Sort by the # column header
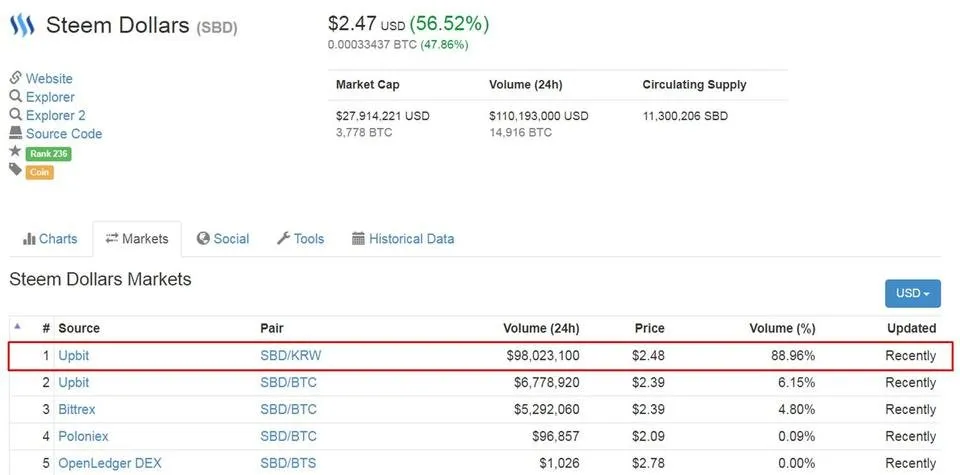The height and width of the screenshot is (475, 960). (46, 328)
